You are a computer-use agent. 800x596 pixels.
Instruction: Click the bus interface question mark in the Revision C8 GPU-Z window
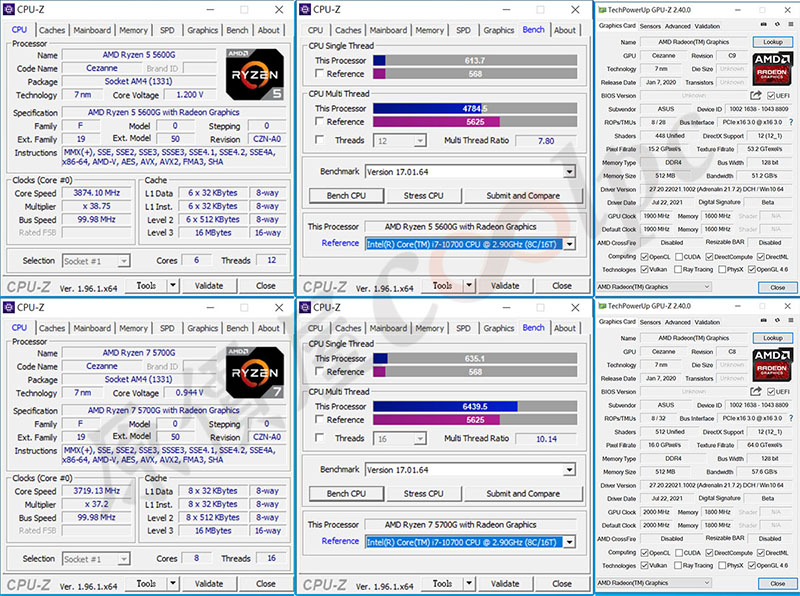click(791, 418)
